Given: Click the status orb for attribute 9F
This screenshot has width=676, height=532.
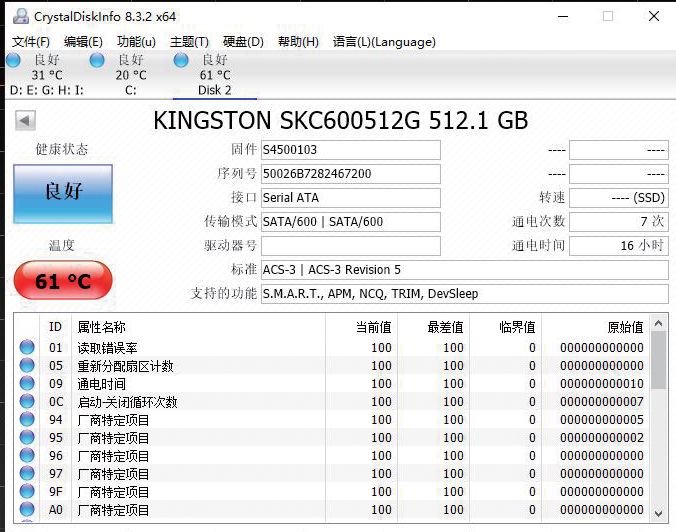Looking at the screenshot, I should point(27,491).
